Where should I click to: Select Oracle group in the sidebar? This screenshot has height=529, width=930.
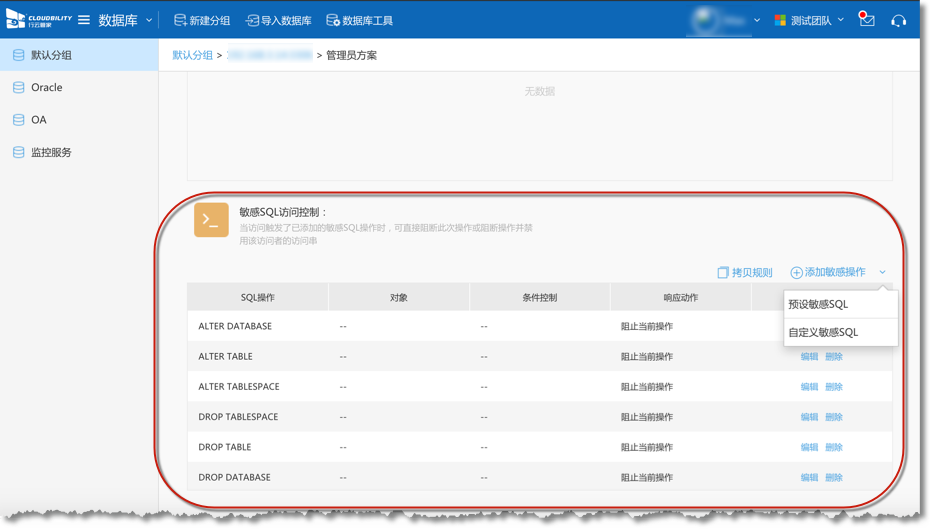click(46, 88)
